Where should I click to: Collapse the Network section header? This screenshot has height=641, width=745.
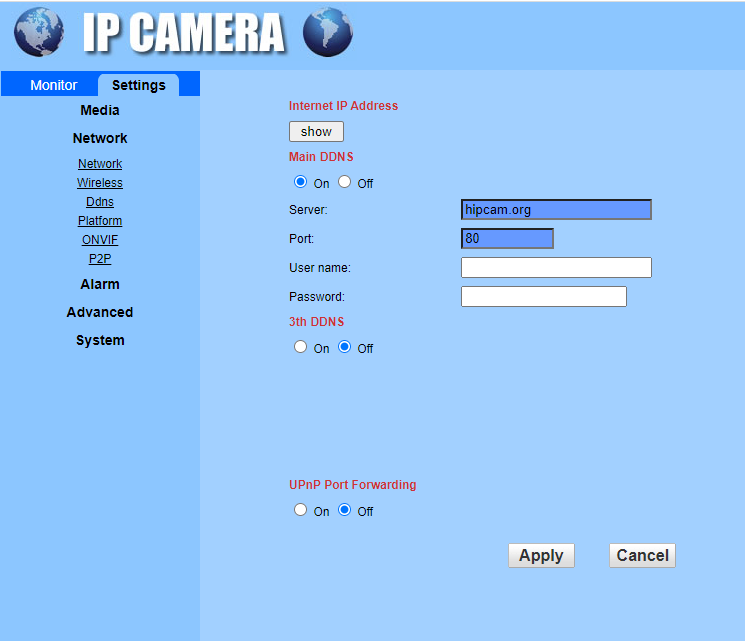(100, 138)
